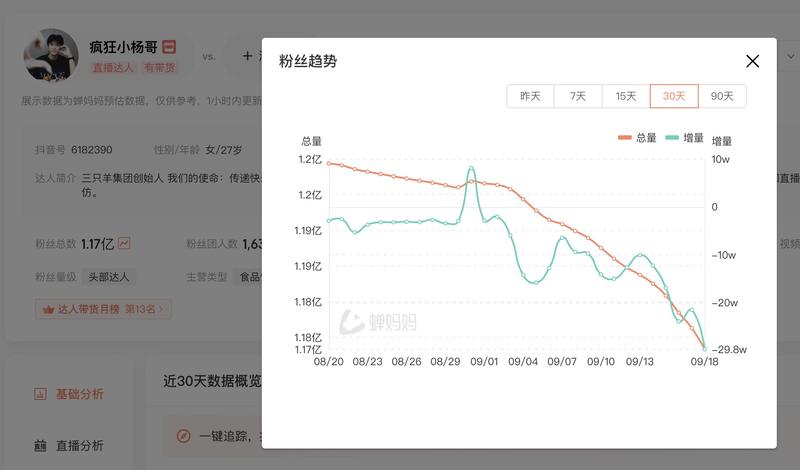Switch to the 90天 time range
The image size is (800, 470).
click(x=722, y=96)
